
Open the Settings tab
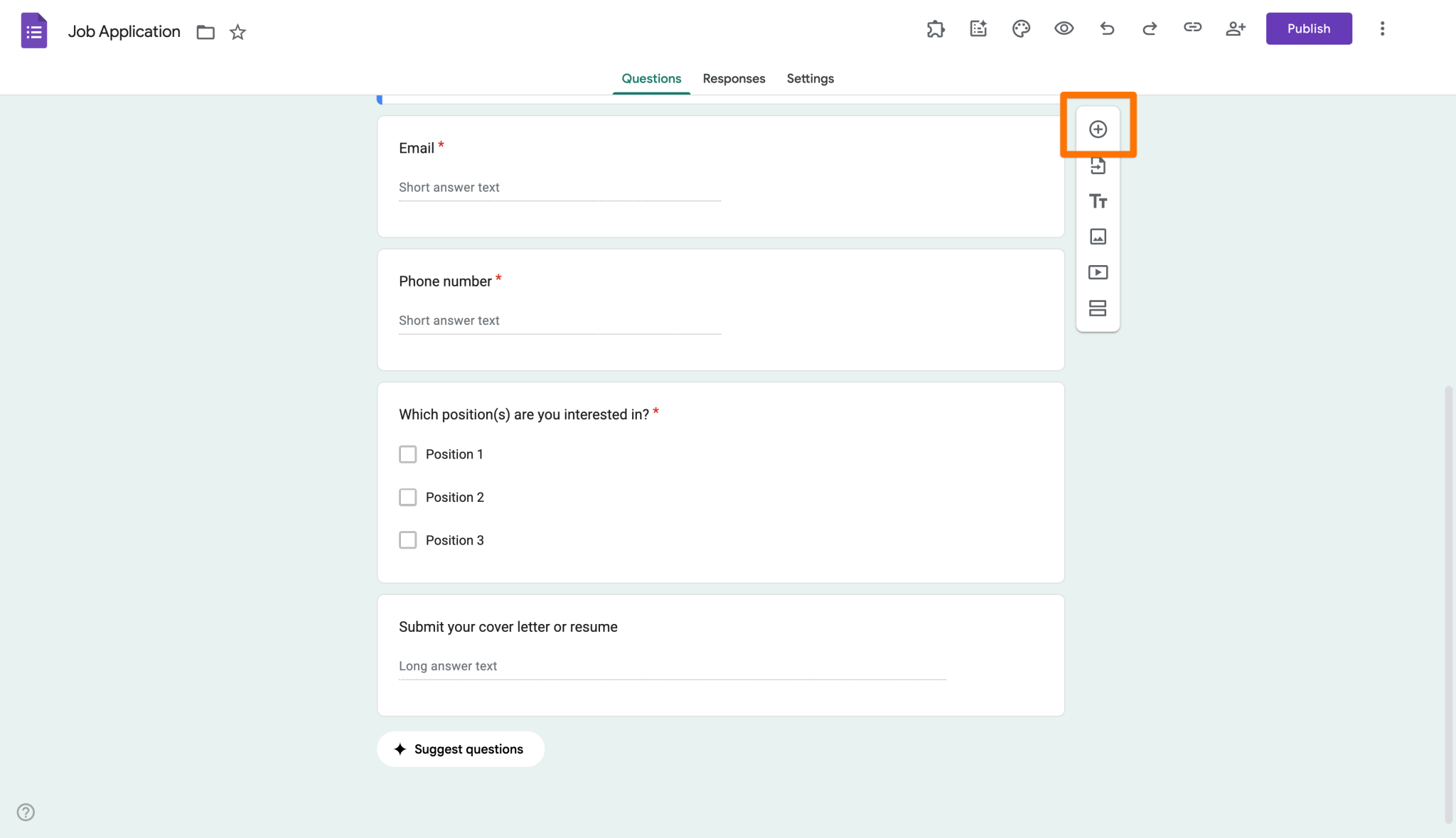tap(810, 78)
